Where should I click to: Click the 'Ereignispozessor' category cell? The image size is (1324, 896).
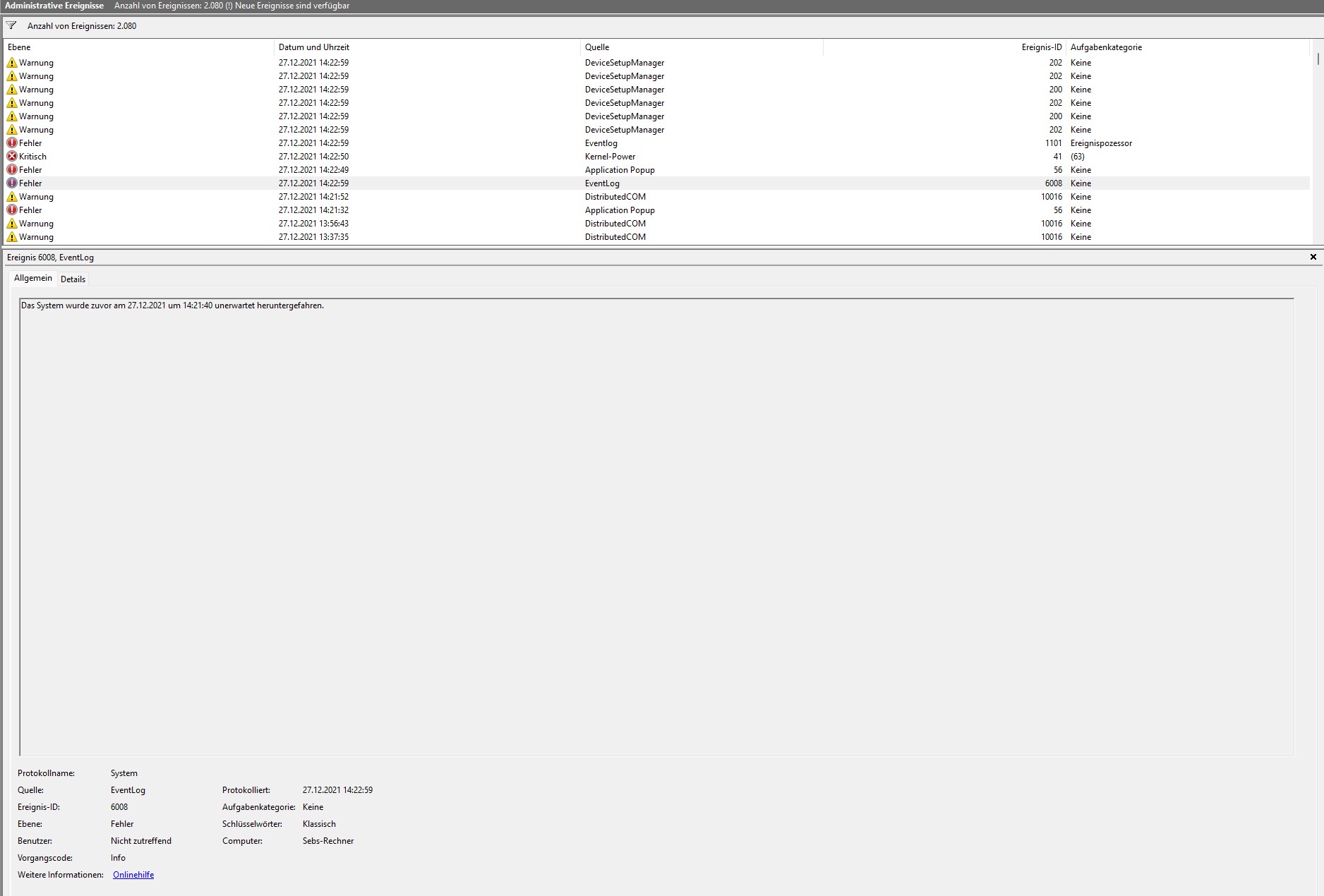click(1101, 143)
